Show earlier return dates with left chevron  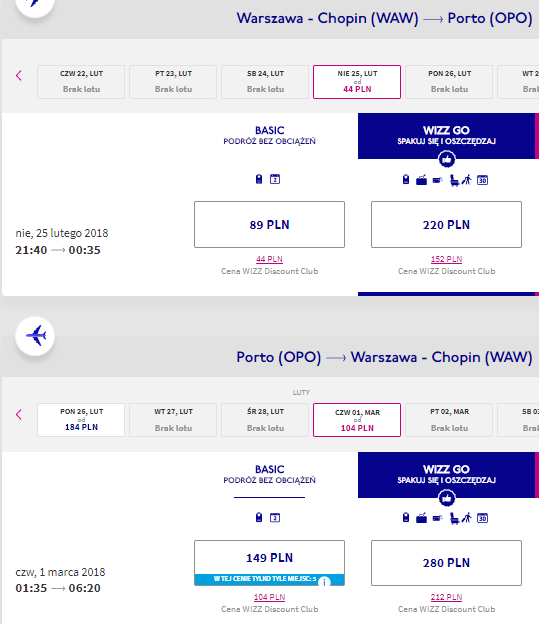click(x=19, y=414)
